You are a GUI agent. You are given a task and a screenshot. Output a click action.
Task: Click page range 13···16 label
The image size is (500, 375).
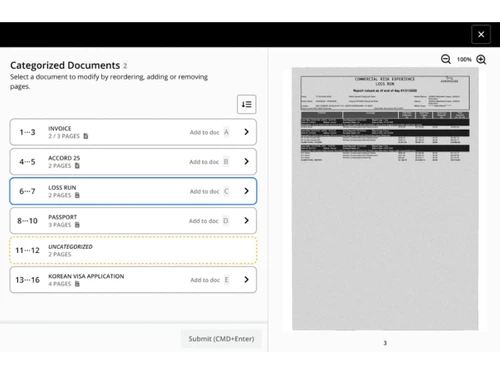[27, 280]
